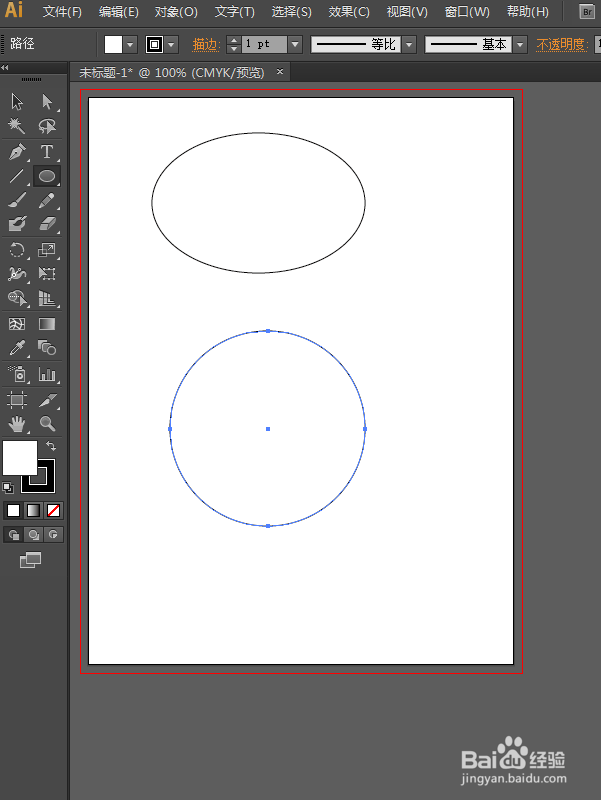Enable Draw Inside mode
Viewport: 601px width, 800px height.
coord(53,535)
